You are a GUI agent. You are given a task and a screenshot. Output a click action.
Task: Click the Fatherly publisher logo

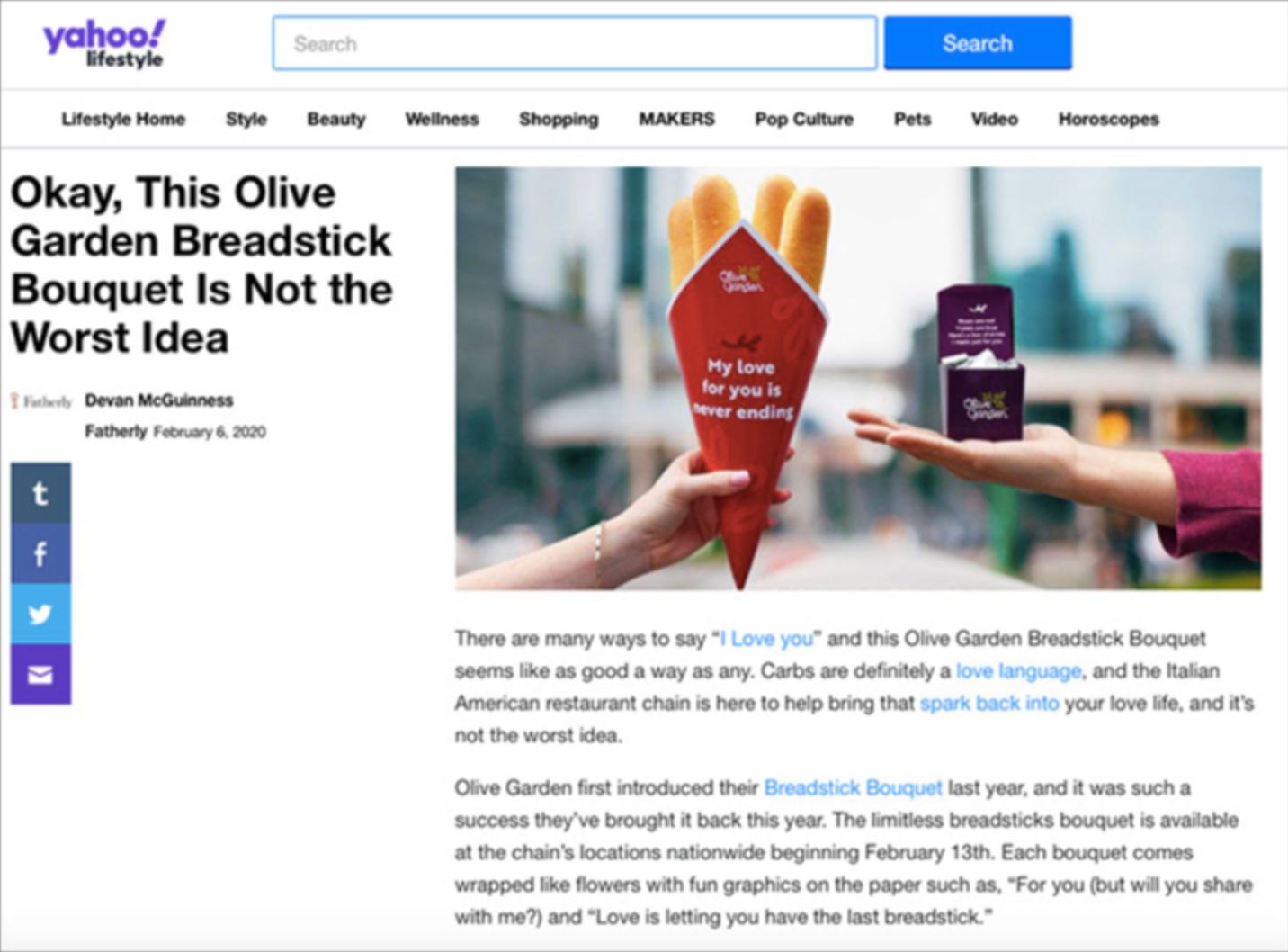pyautogui.click(x=41, y=401)
